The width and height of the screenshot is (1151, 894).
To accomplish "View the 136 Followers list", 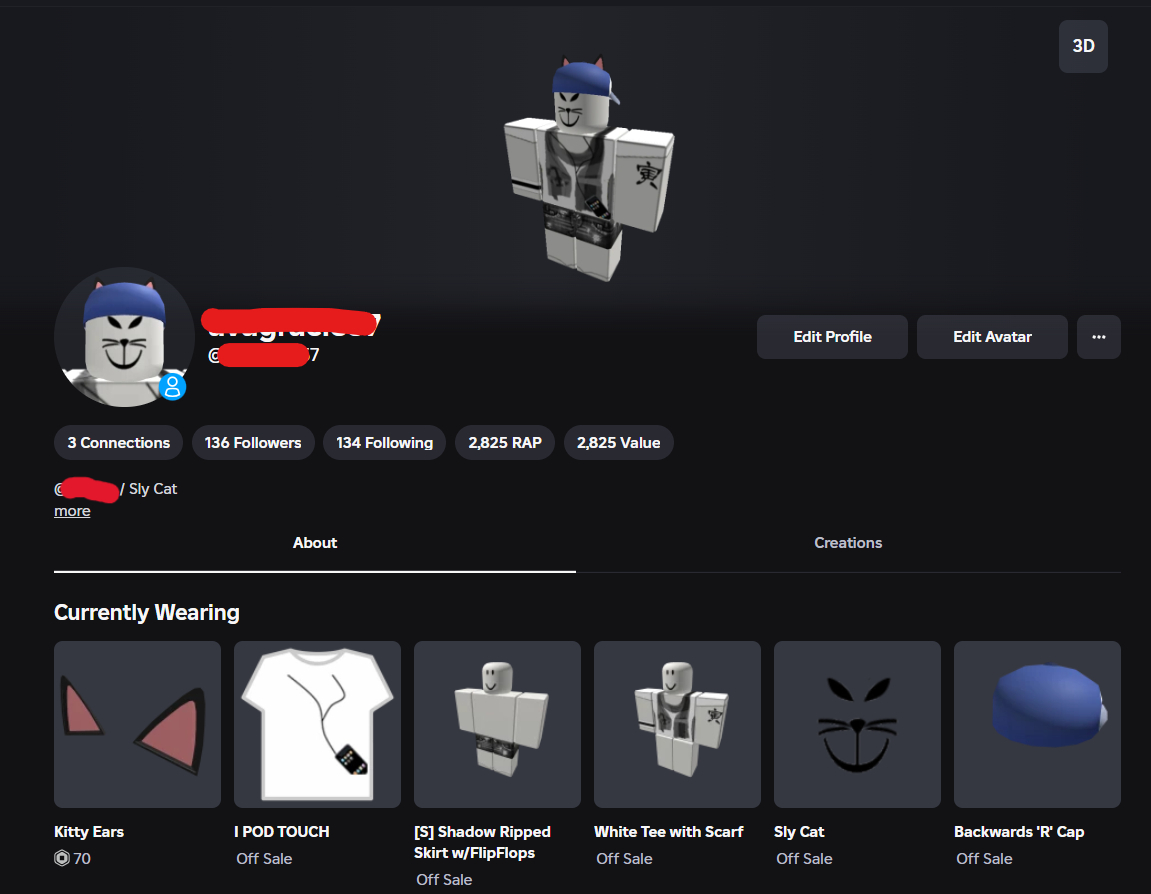I will (253, 443).
